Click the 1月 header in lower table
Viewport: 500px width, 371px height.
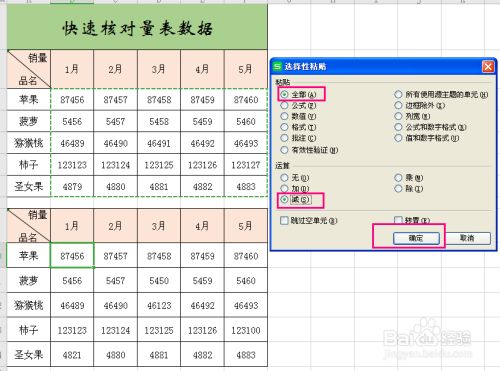pos(72,226)
